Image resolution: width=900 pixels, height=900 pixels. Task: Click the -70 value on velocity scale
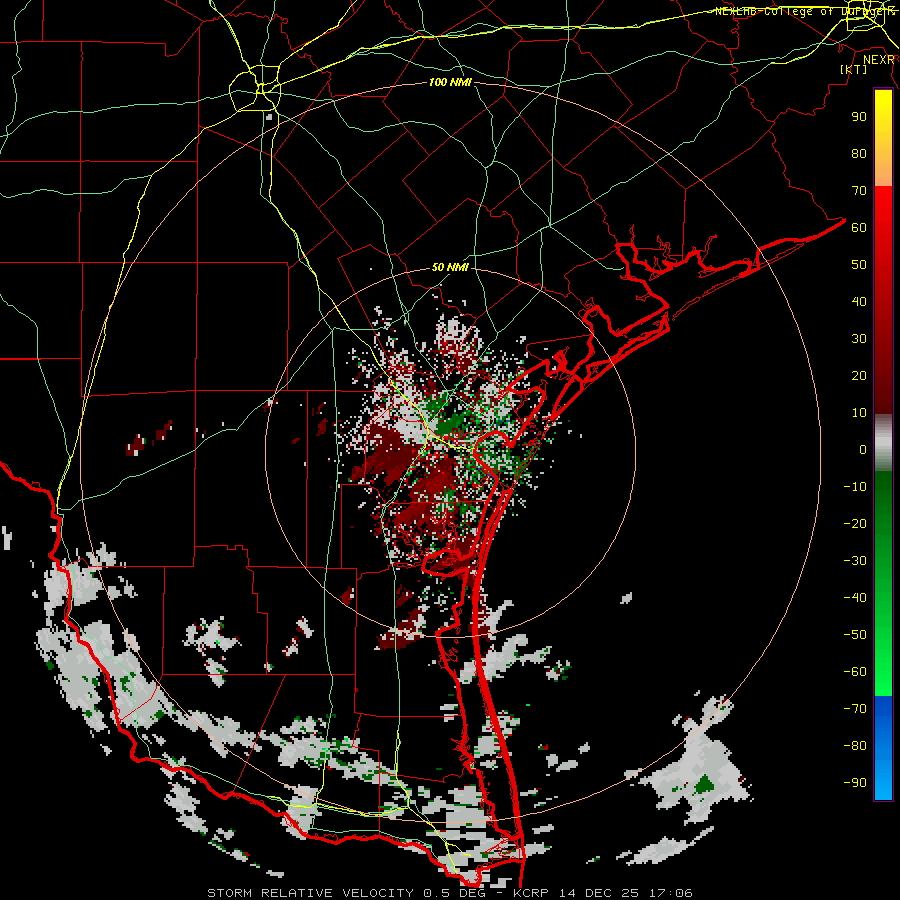pos(855,709)
